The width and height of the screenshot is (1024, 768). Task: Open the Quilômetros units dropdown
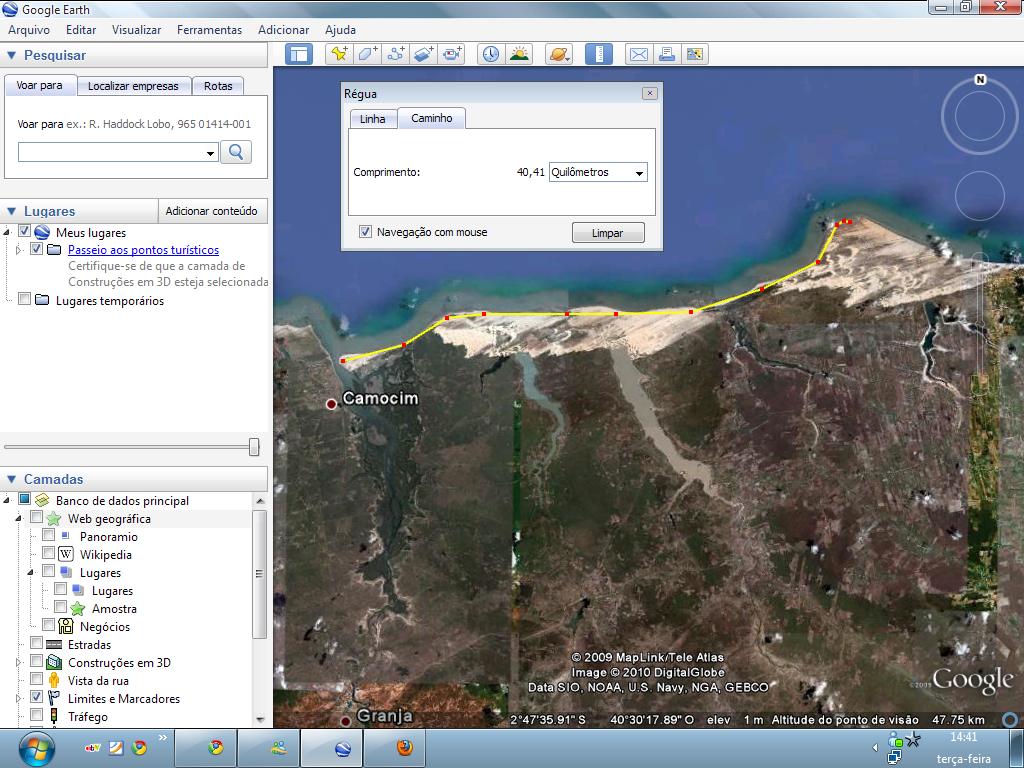click(598, 172)
